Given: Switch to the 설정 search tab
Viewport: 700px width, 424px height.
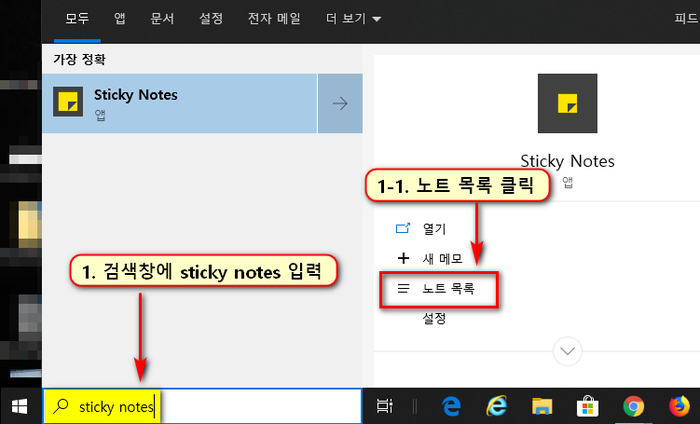Looking at the screenshot, I should click(211, 19).
